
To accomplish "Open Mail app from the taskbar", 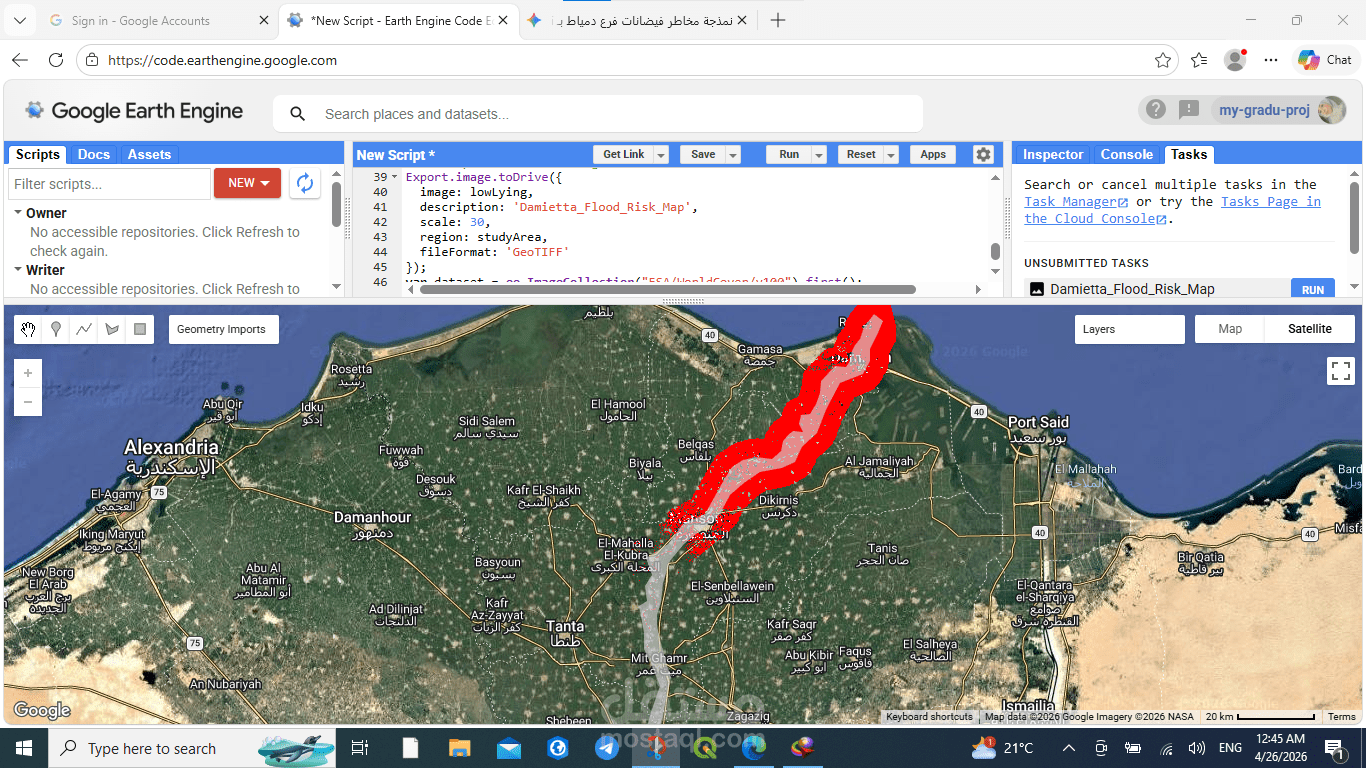I will point(509,748).
